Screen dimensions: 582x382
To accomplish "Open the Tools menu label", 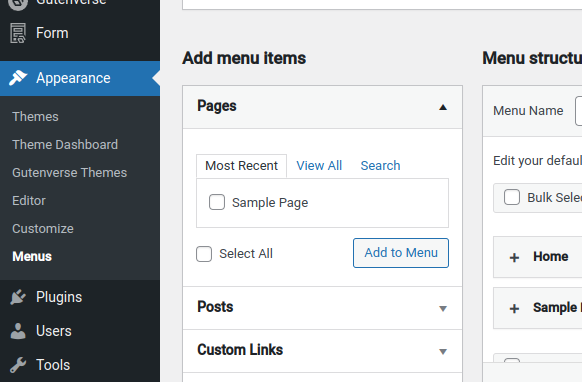I will click(x=53, y=365).
